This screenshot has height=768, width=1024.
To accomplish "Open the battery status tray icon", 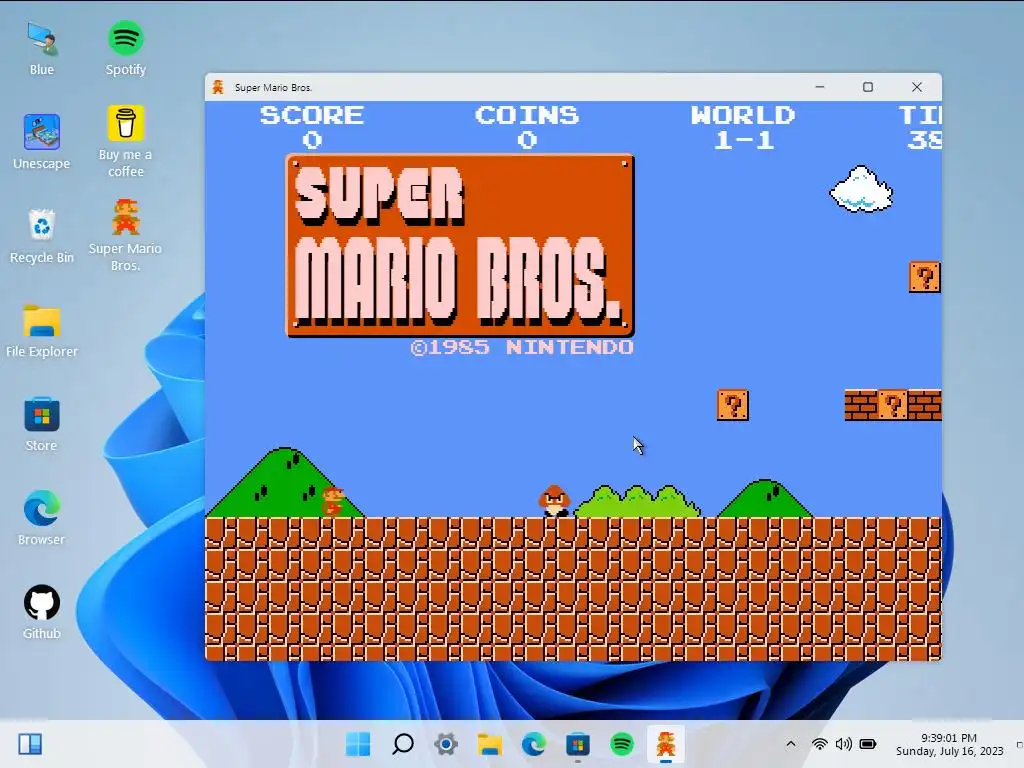I will tap(868, 744).
